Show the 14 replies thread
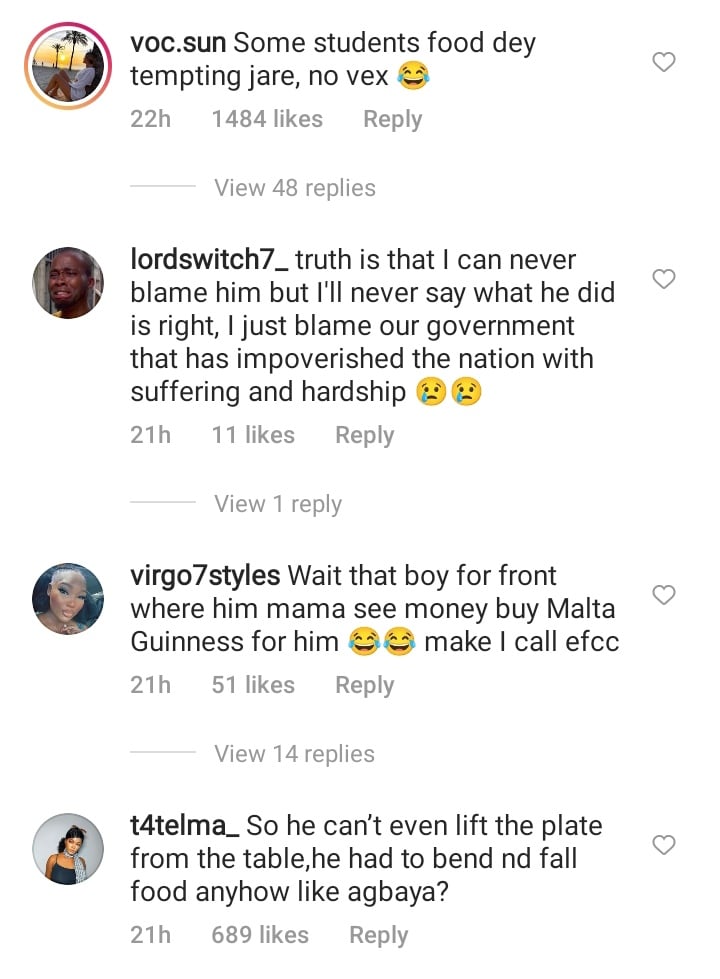Screen dimensions: 720x979 point(294,754)
